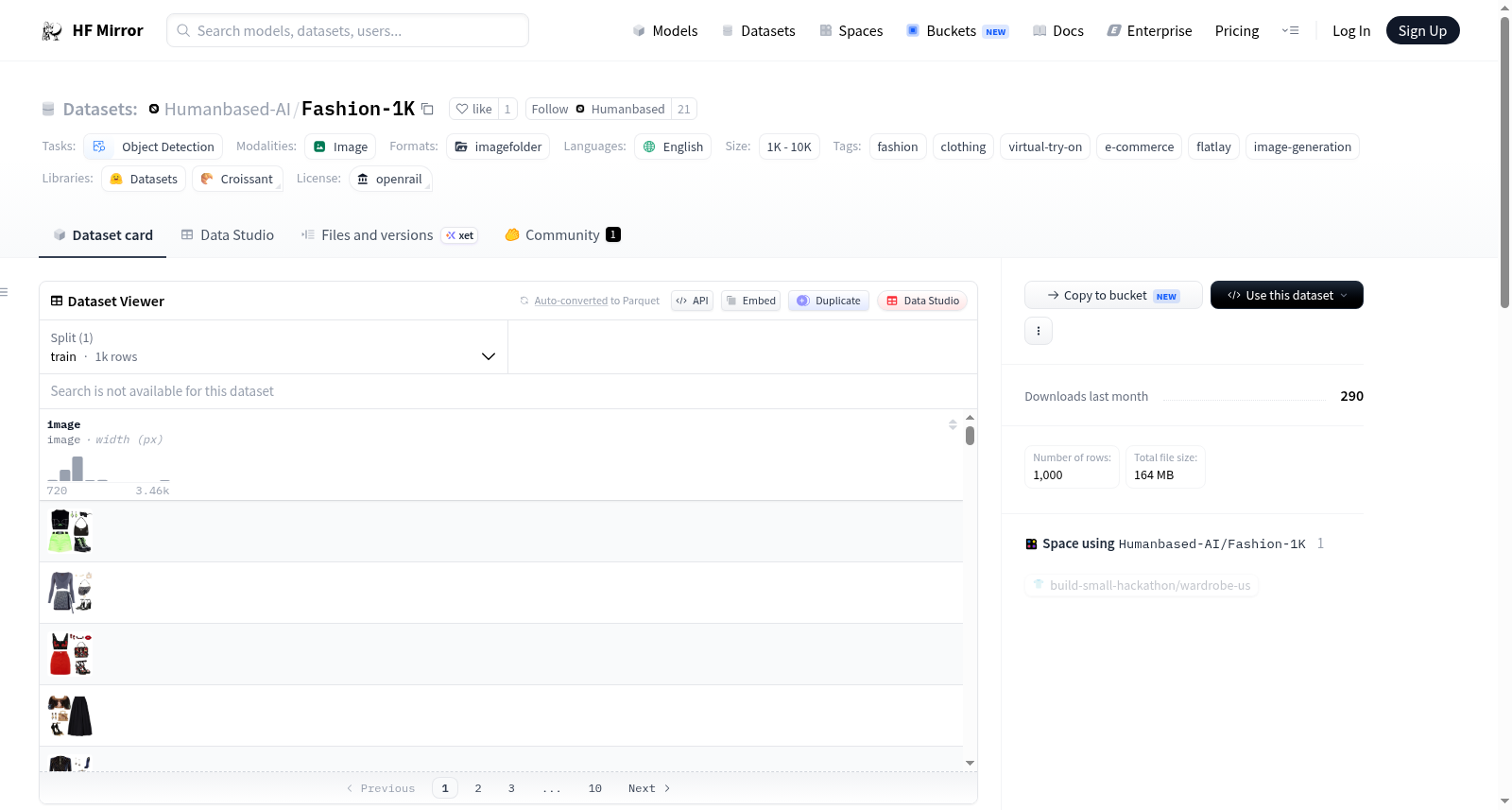Go to Pricing page
Screen dimensions: 1512x810
coord(1237,31)
